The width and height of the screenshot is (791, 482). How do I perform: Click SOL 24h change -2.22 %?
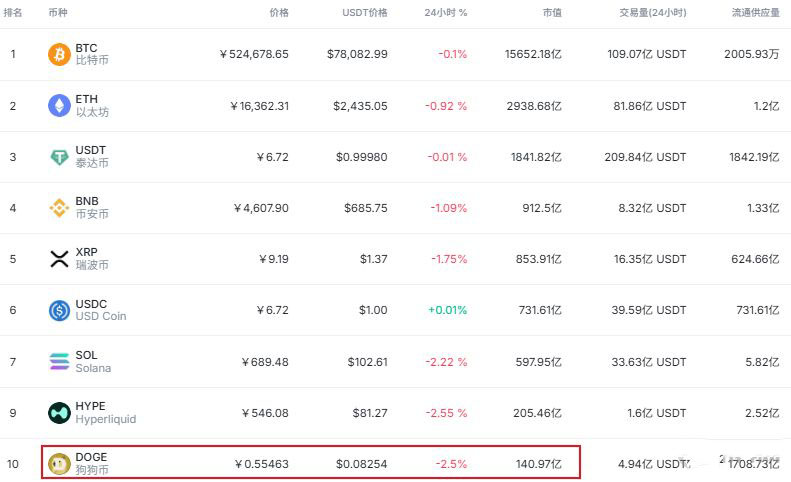tap(446, 362)
